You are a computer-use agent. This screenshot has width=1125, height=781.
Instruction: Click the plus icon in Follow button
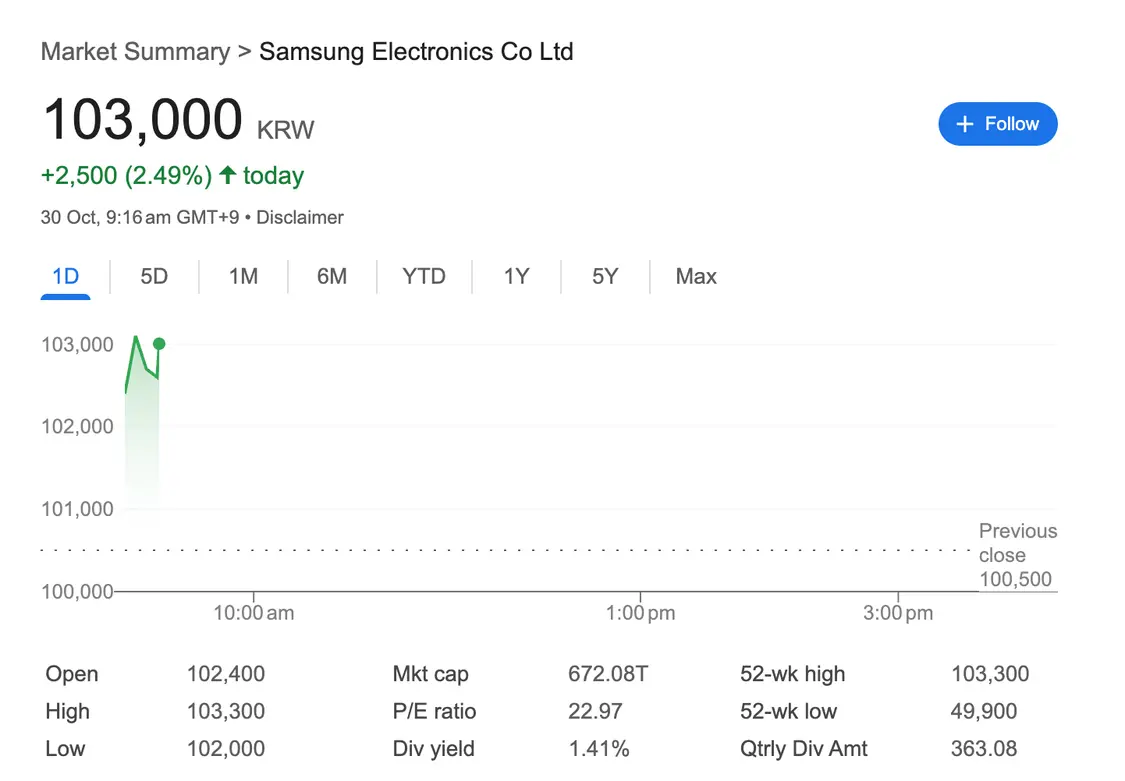click(965, 124)
